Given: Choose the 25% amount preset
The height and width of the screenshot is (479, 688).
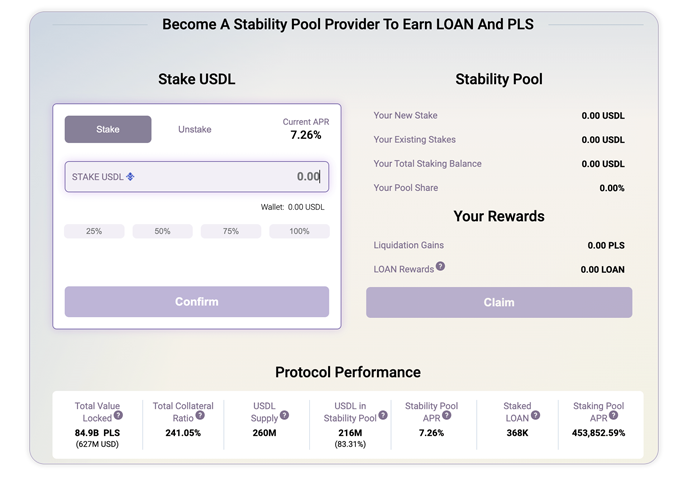Looking at the screenshot, I should (x=94, y=231).
